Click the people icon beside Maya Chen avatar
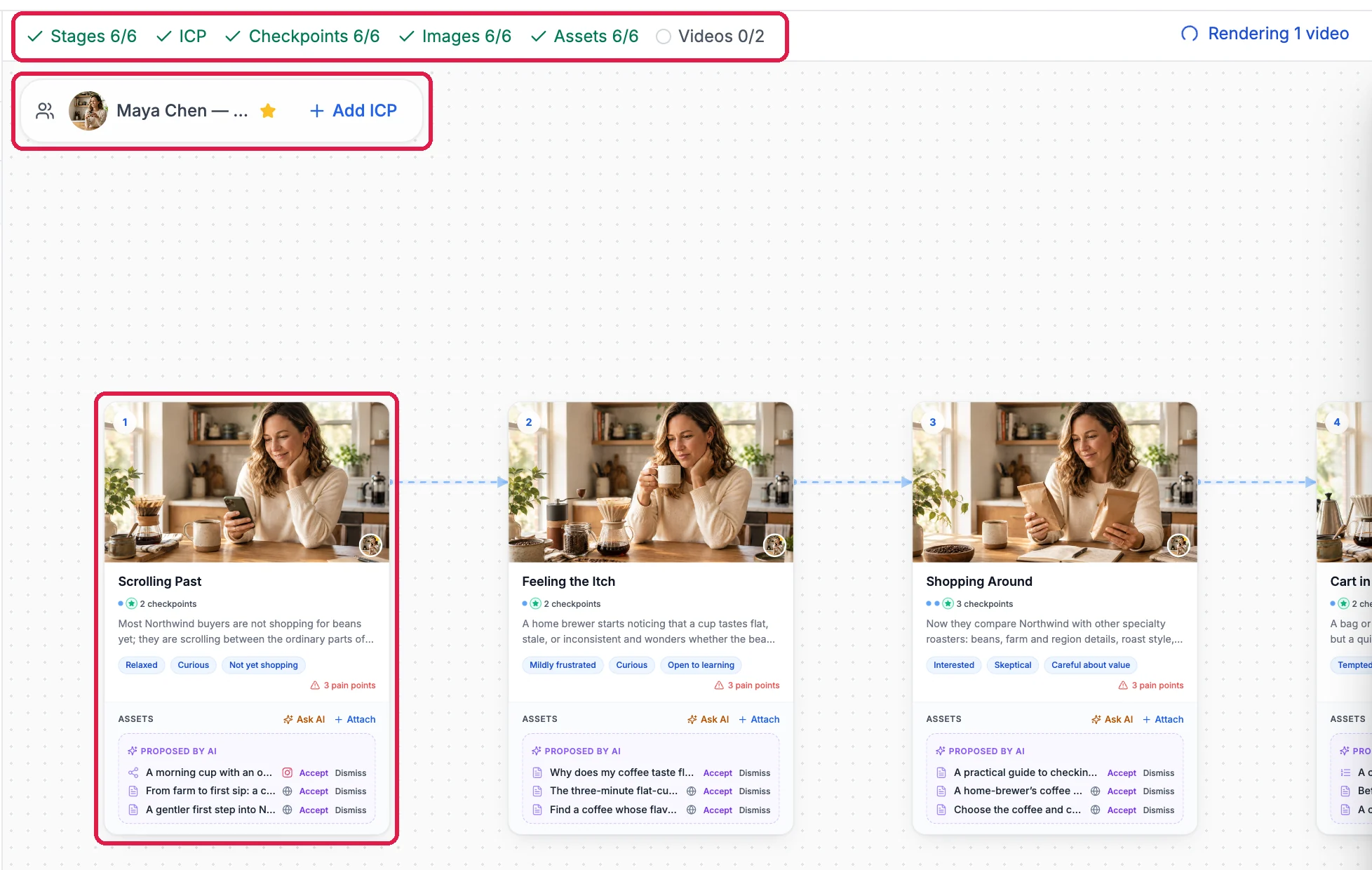1372x870 pixels. [45, 111]
